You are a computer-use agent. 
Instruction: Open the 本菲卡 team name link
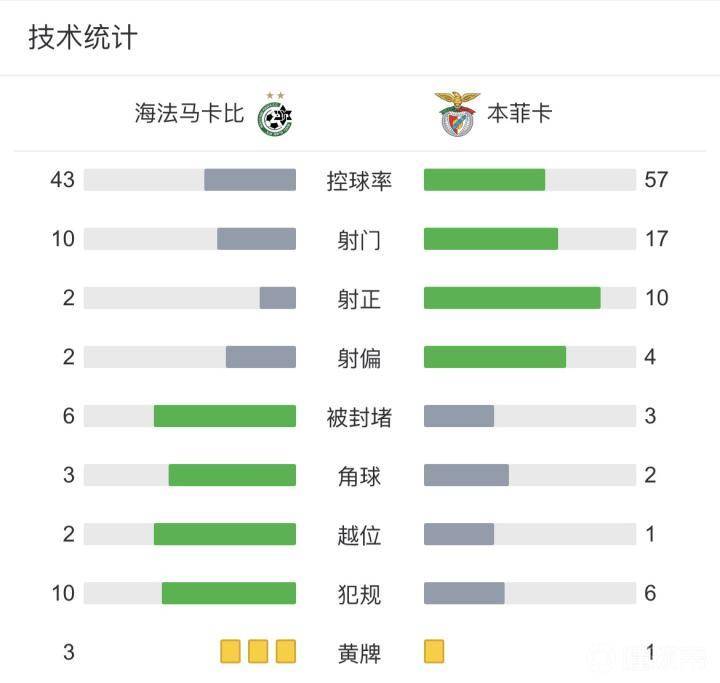pos(519,113)
